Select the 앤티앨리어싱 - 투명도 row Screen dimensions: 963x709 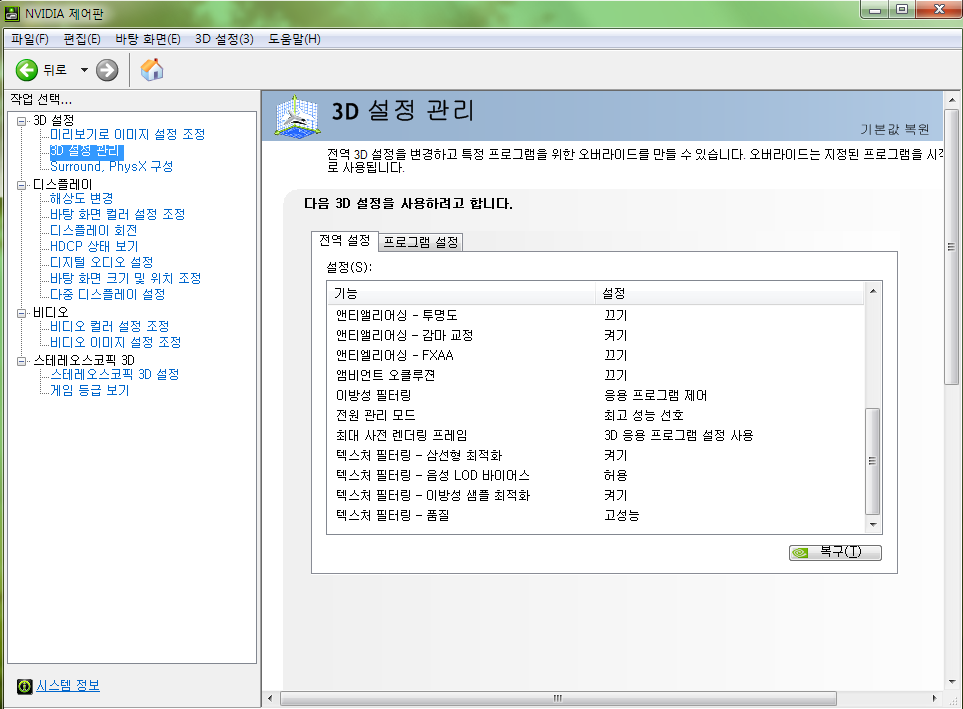click(x=596, y=316)
